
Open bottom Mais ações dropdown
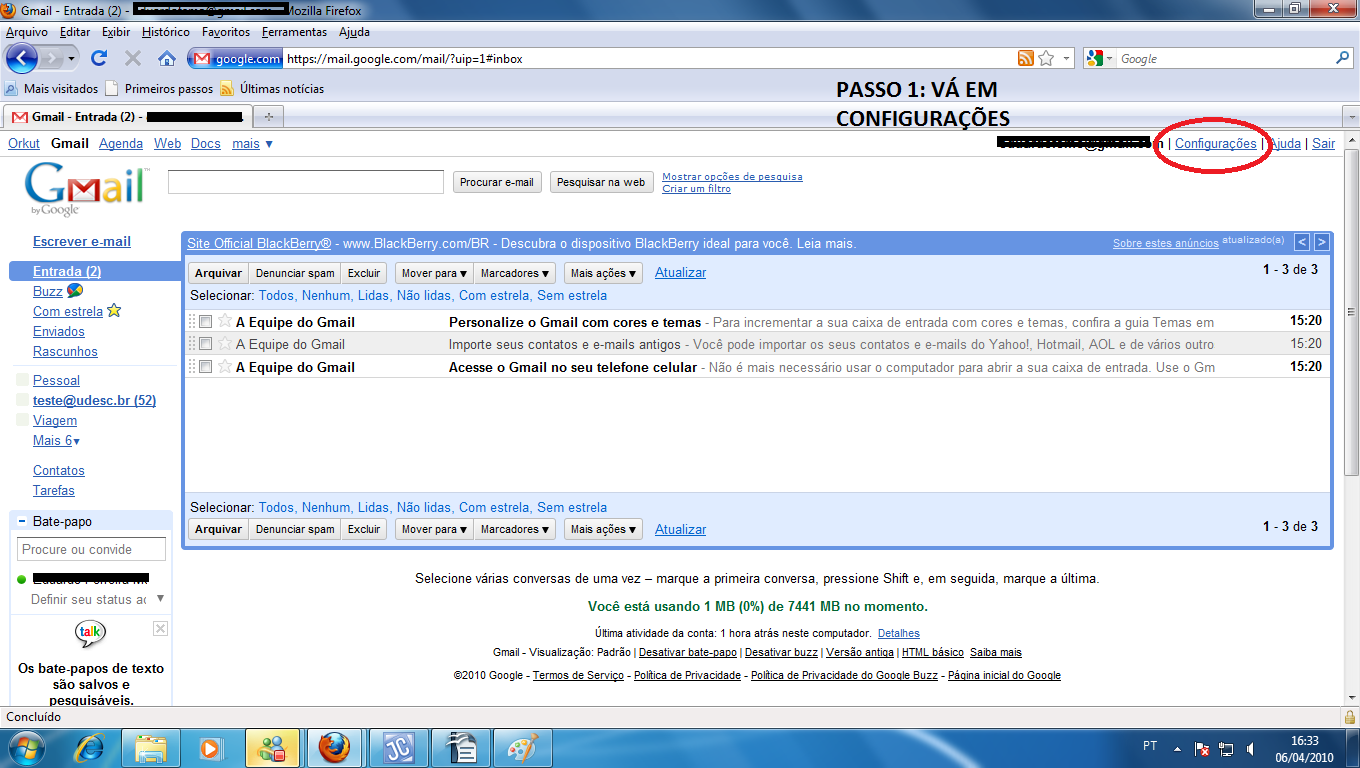(603, 529)
